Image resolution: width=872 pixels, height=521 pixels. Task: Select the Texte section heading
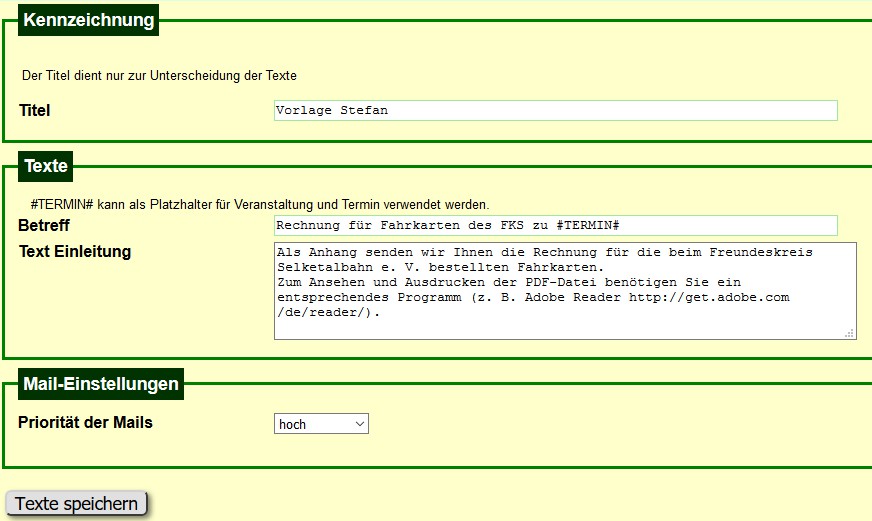click(x=46, y=165)
